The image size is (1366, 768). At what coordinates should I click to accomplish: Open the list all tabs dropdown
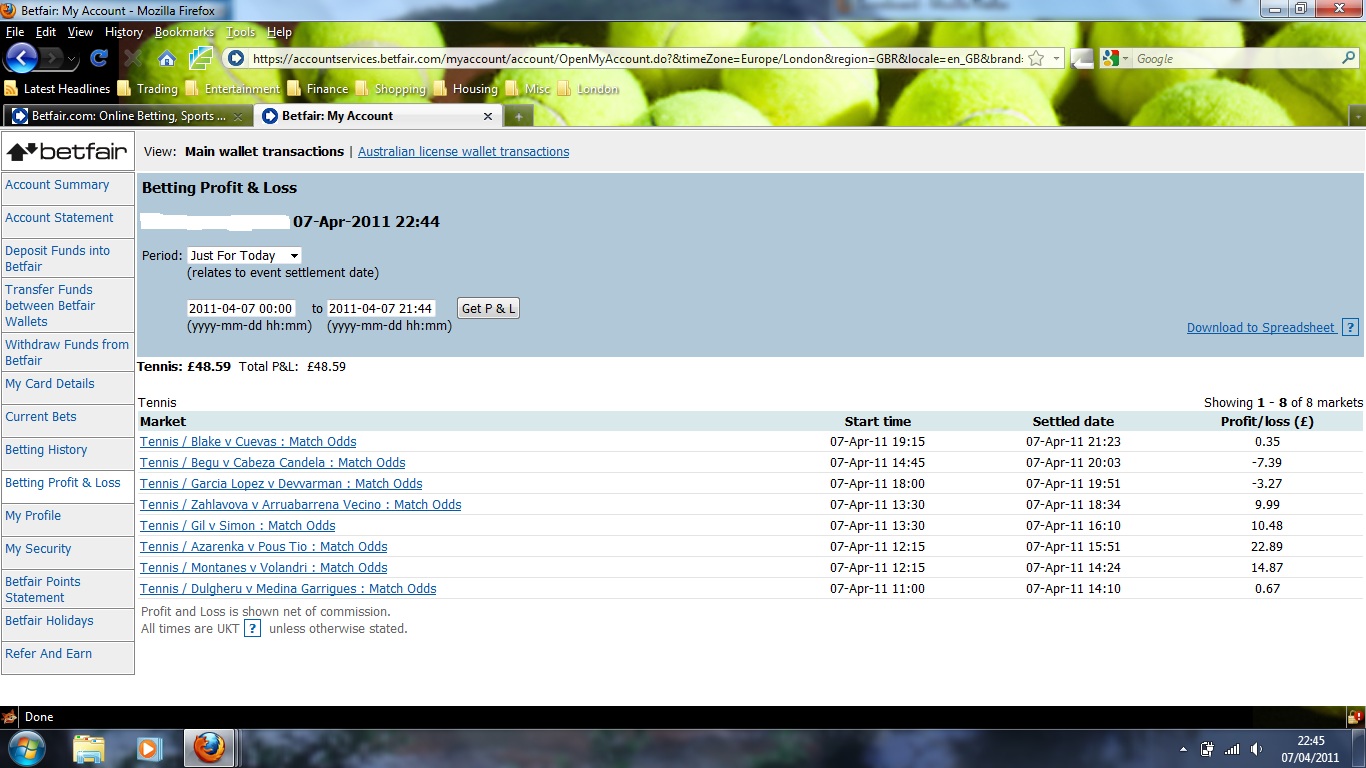click(1356, 116)
